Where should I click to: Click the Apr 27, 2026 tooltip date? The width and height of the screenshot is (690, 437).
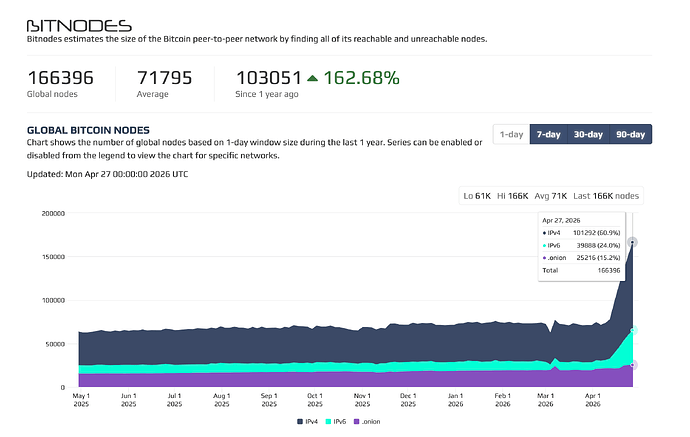click(561, 220)
